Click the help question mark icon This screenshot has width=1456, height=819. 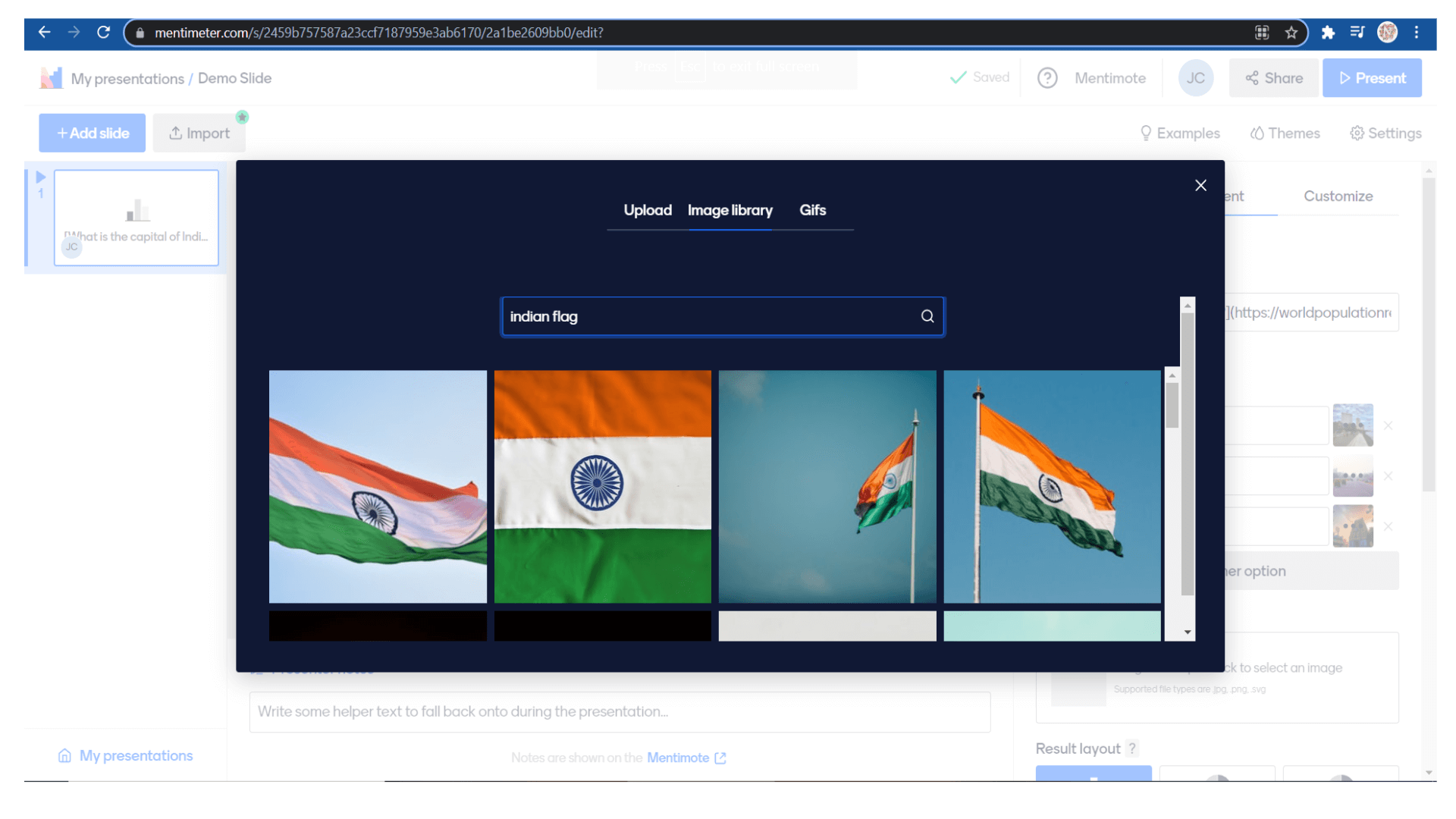click(x=1047, y=78)
